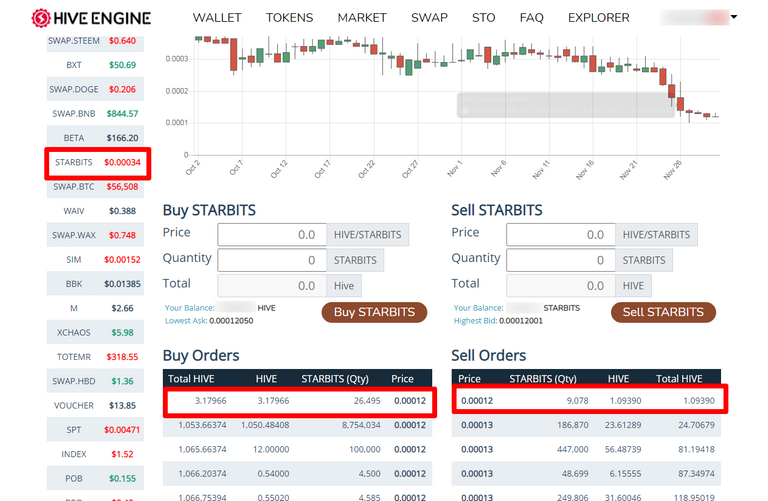Select SWAP.STEEM token in sidebar
This screenshot has height=501, width=768.
(95, 41)
